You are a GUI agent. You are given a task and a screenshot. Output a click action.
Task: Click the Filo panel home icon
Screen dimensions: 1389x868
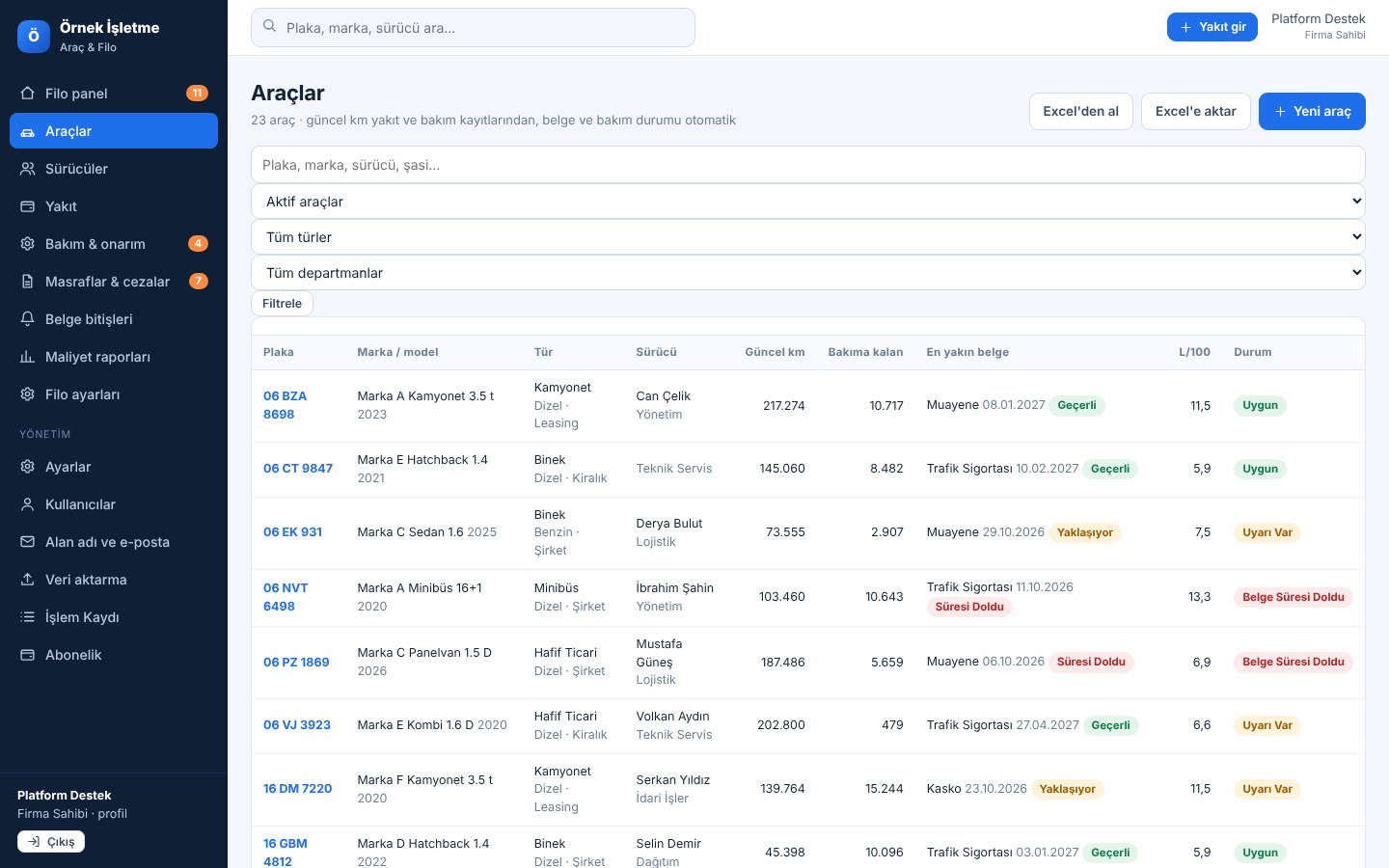27,94
